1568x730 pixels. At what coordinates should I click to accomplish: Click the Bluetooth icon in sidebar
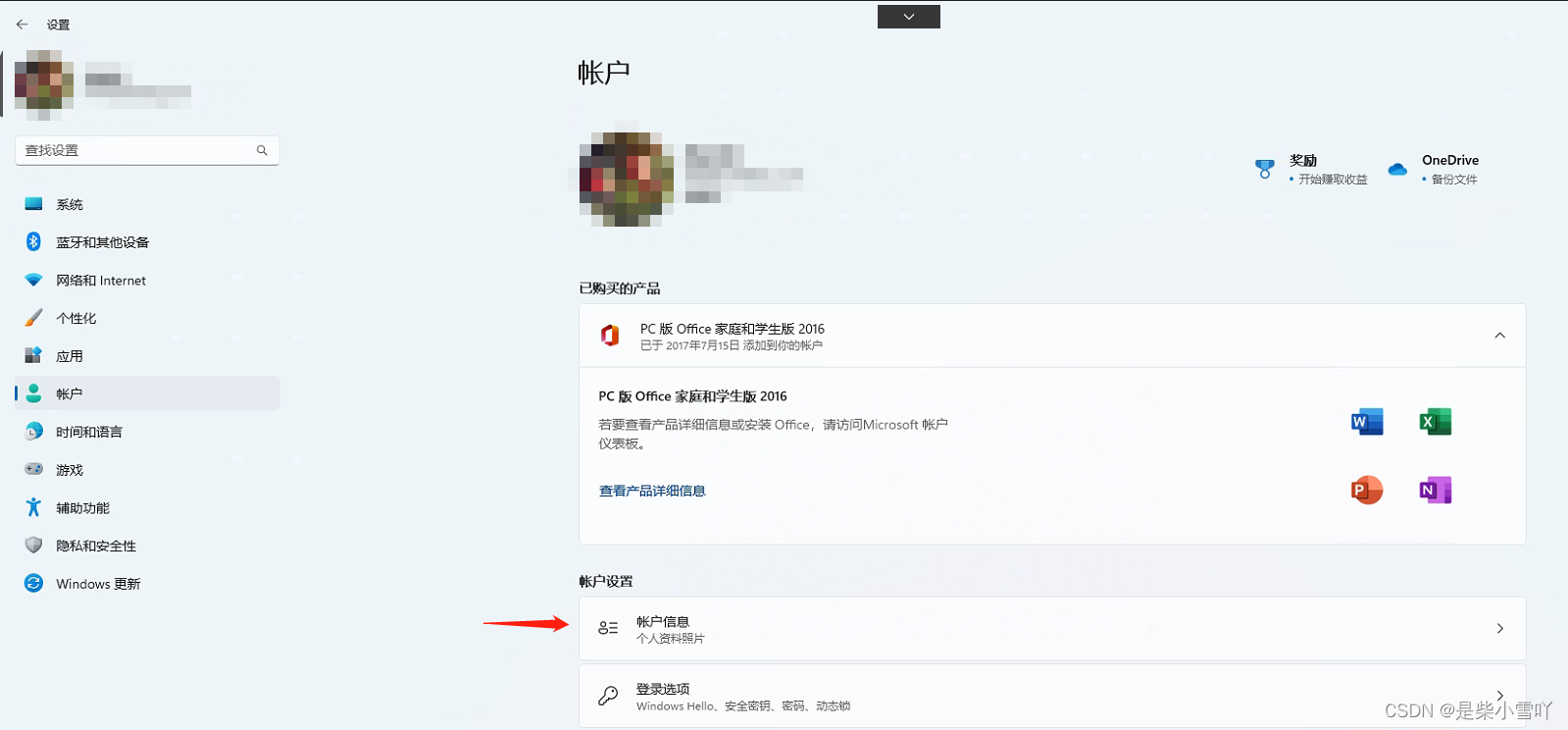click(x=33, y=241)
